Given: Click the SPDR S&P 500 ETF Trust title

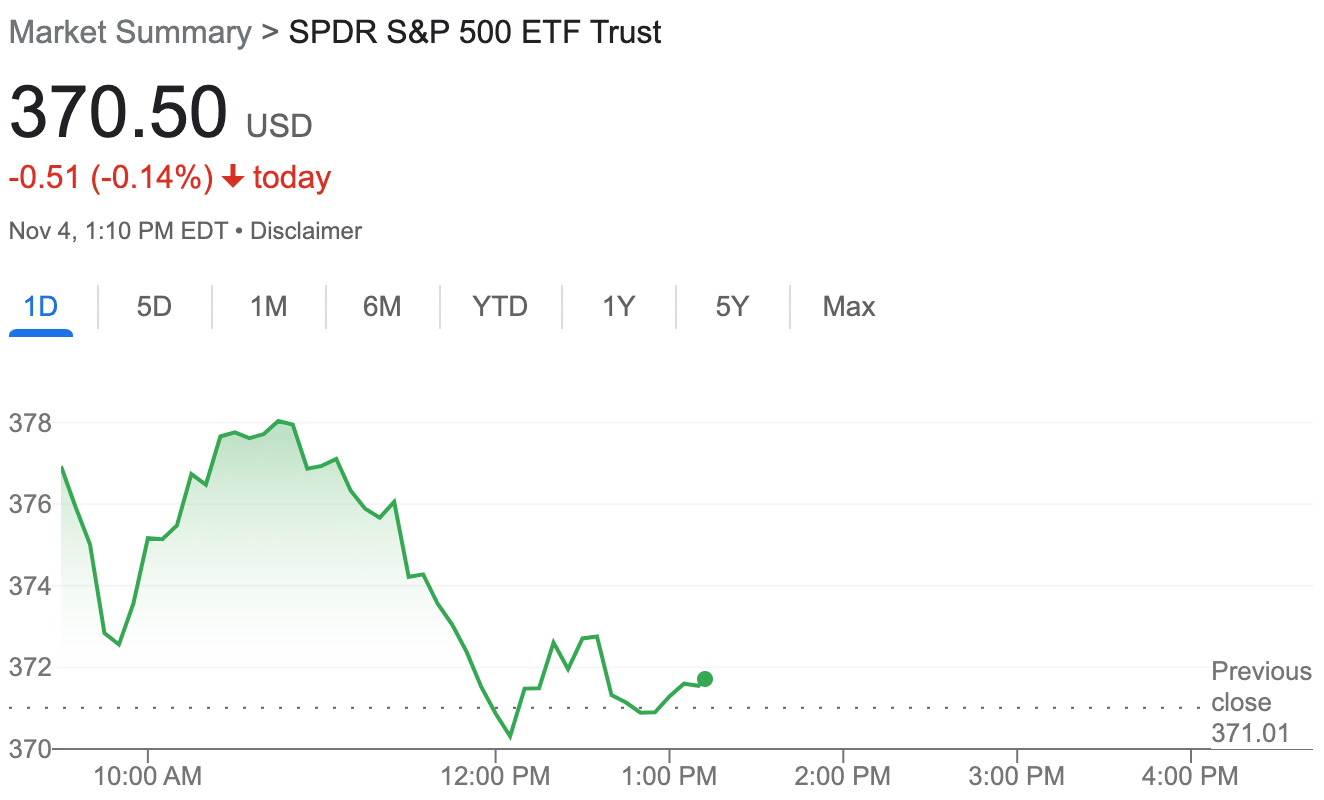Looking at the screenshot, I should click(x=475, y=32).
